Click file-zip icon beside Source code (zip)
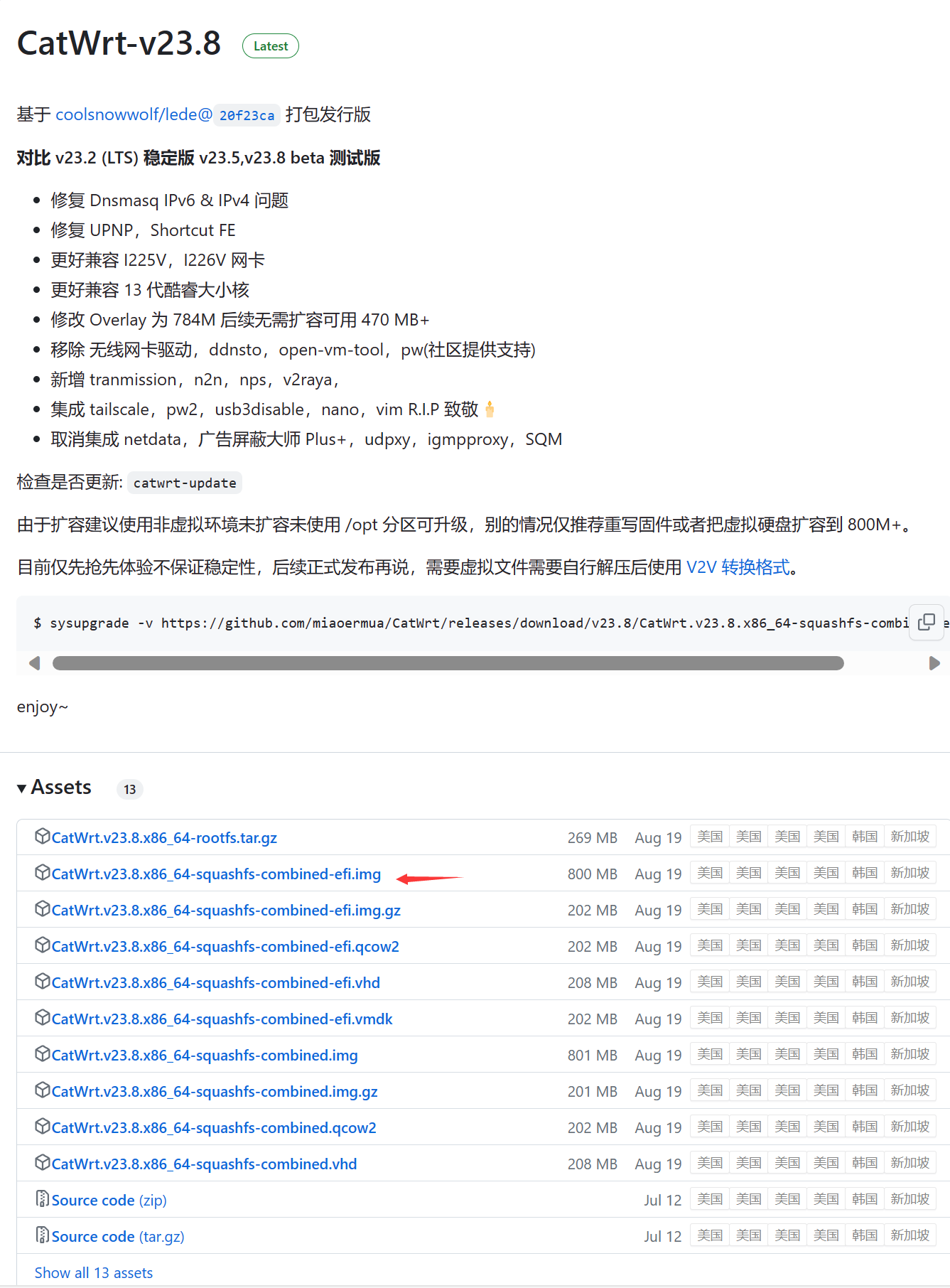Image resolution: width=950 pixels, height=1288 pixels. tap(43, 1199)
